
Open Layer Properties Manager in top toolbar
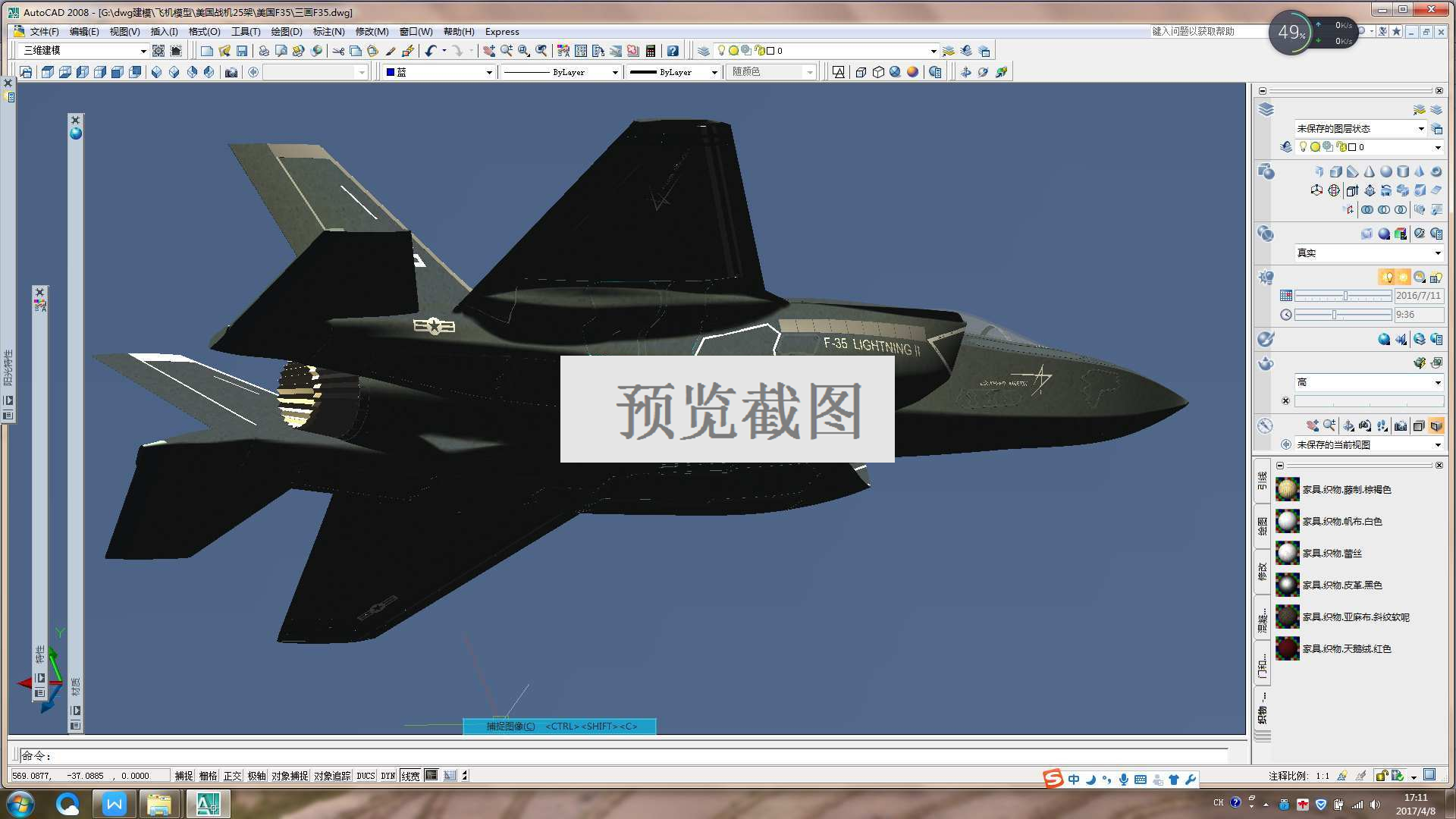pos(704,51)
